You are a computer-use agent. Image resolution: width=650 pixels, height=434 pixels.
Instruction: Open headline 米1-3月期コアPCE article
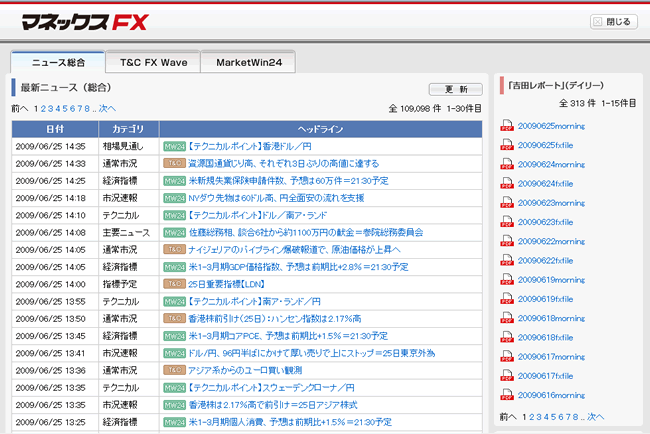click(x=288, y=336)
